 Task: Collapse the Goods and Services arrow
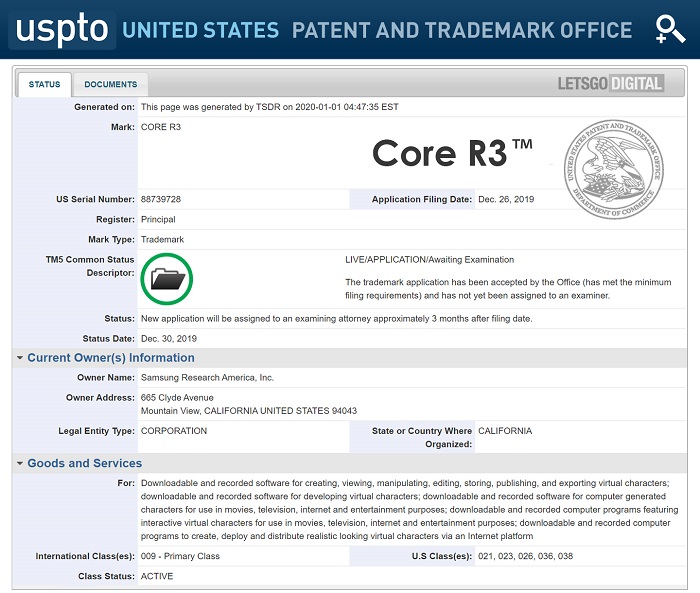[20, 464]
